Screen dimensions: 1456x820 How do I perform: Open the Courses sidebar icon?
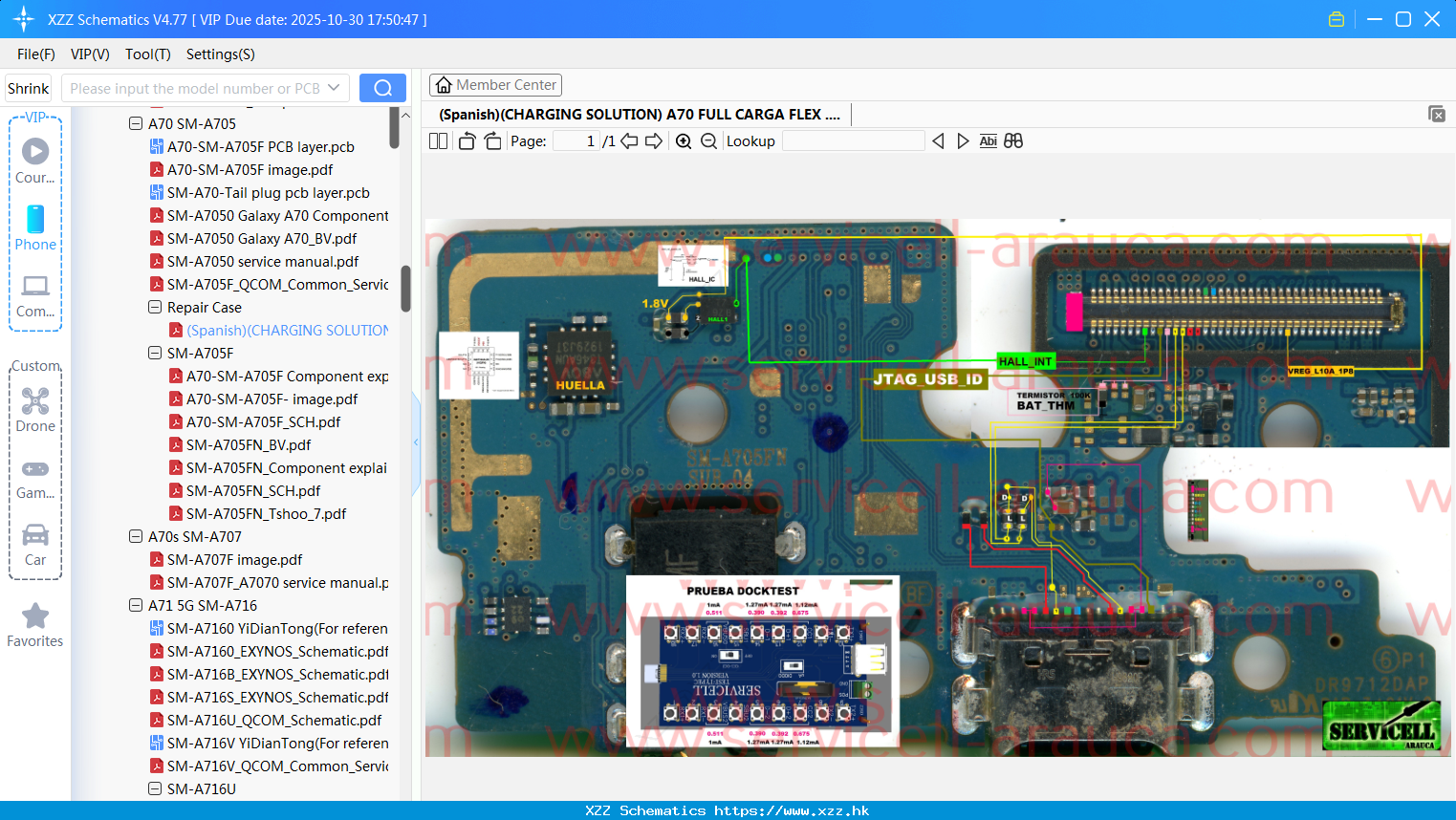(35, 161)
